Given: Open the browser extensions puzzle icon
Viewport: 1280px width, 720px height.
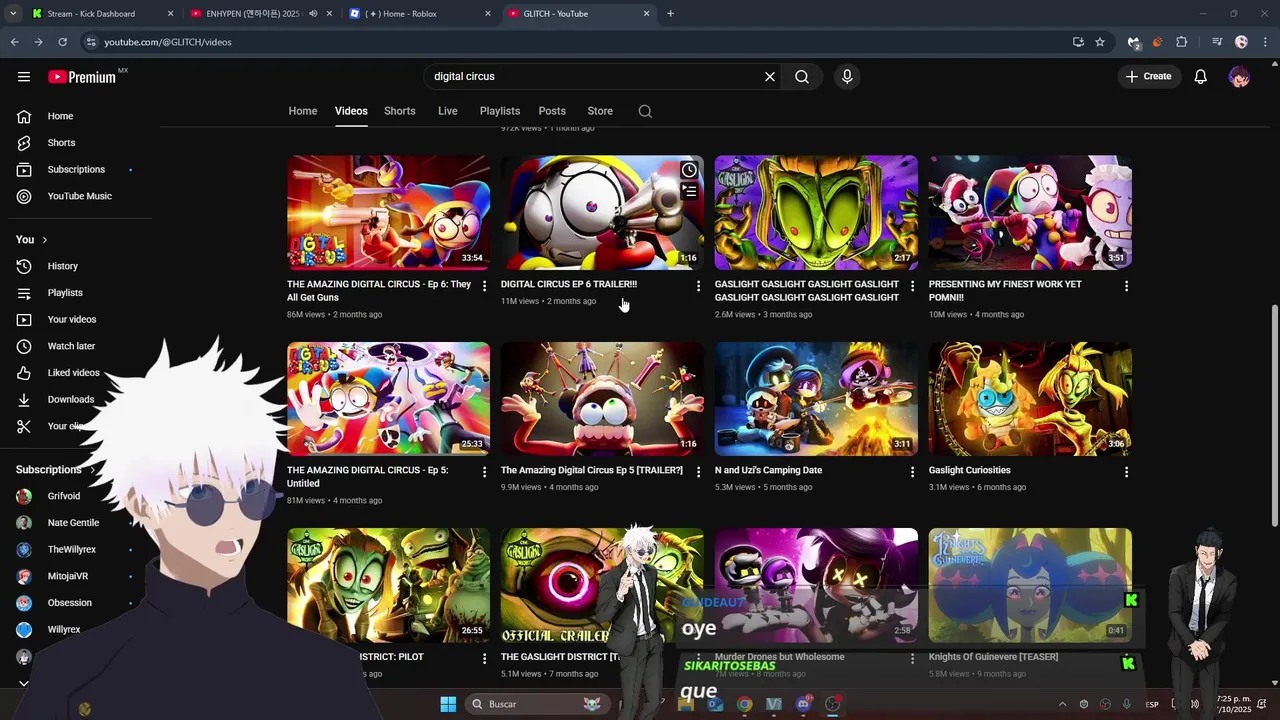Looking at the screenshot, I should [1182, 42].
